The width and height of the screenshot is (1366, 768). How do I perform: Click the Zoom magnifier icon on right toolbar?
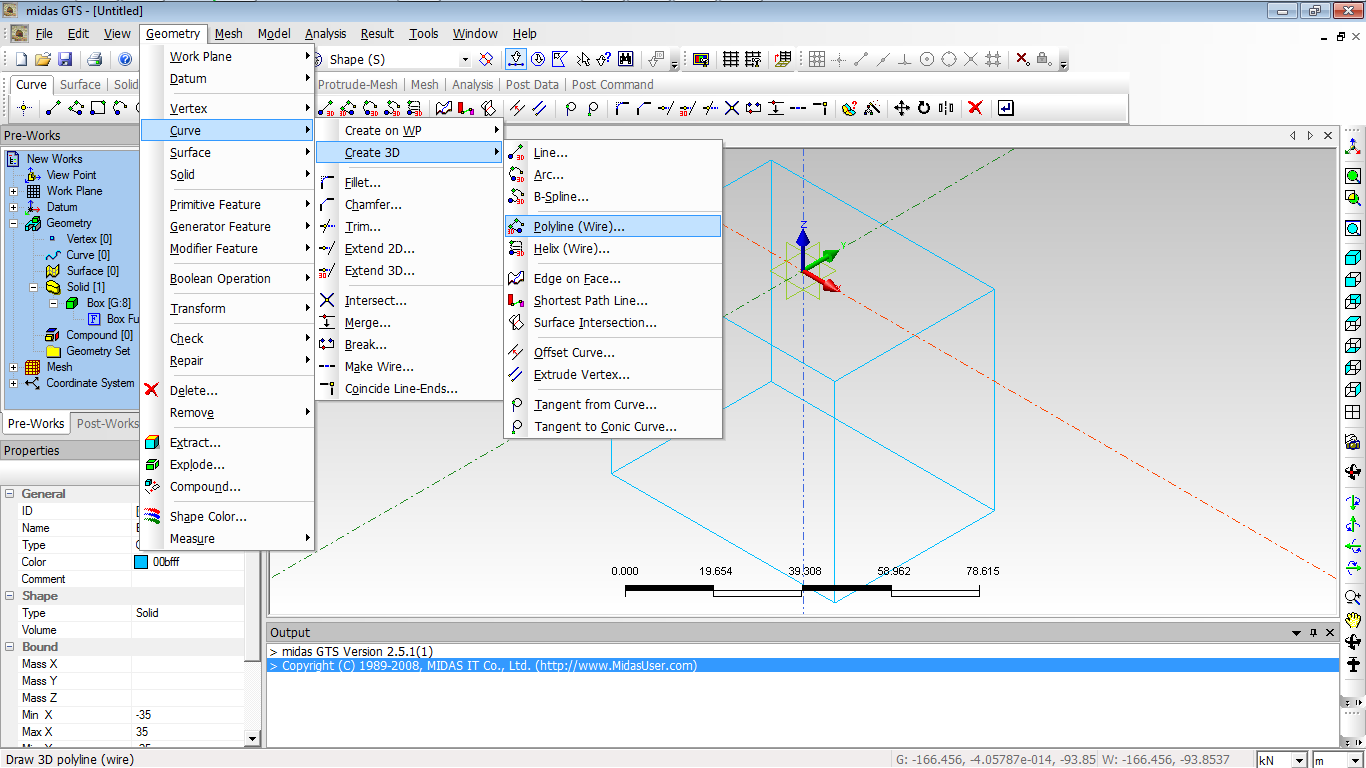click(1353, 598)
